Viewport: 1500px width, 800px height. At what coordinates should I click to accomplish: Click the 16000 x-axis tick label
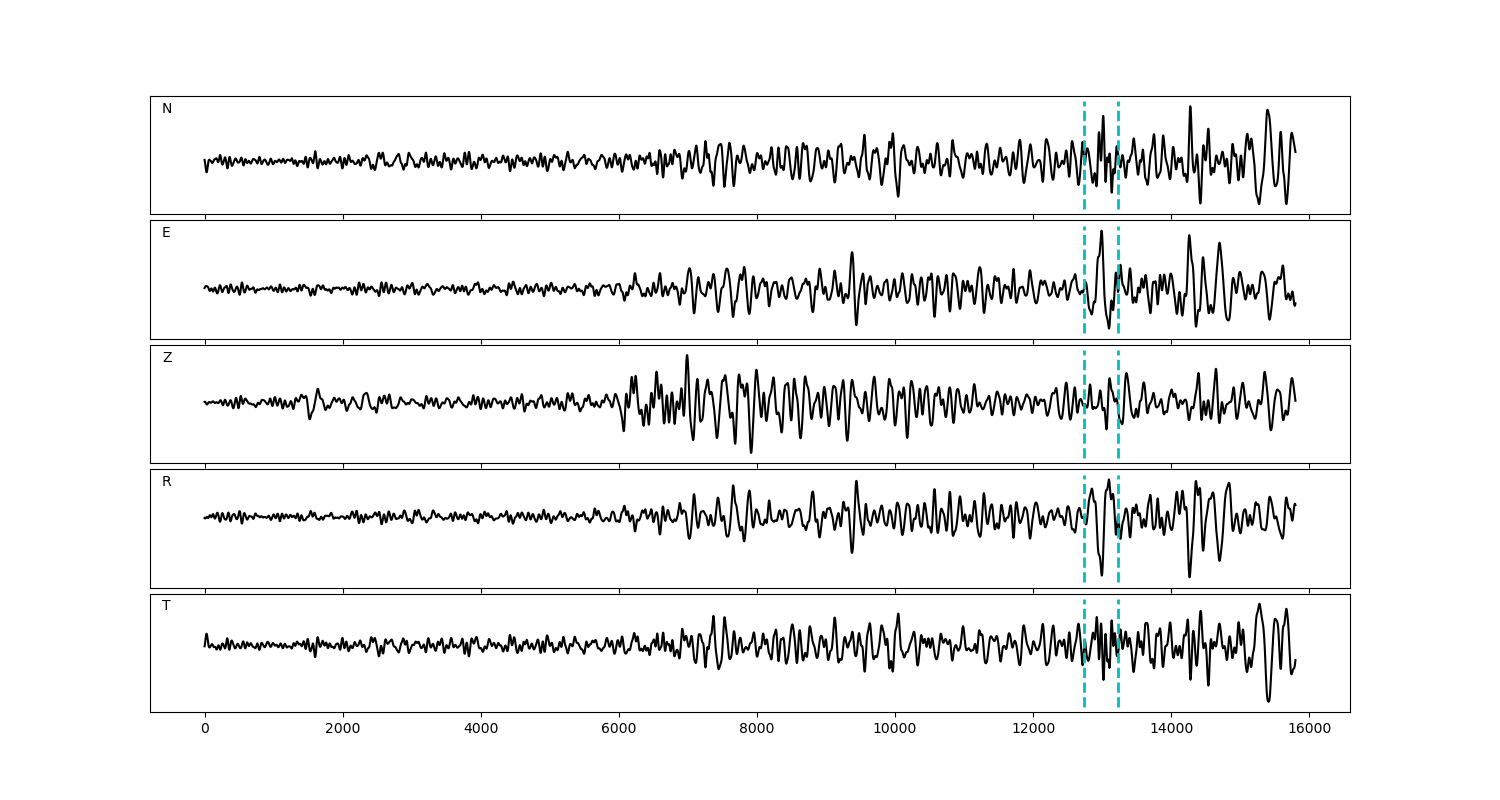pos(1309,730)
